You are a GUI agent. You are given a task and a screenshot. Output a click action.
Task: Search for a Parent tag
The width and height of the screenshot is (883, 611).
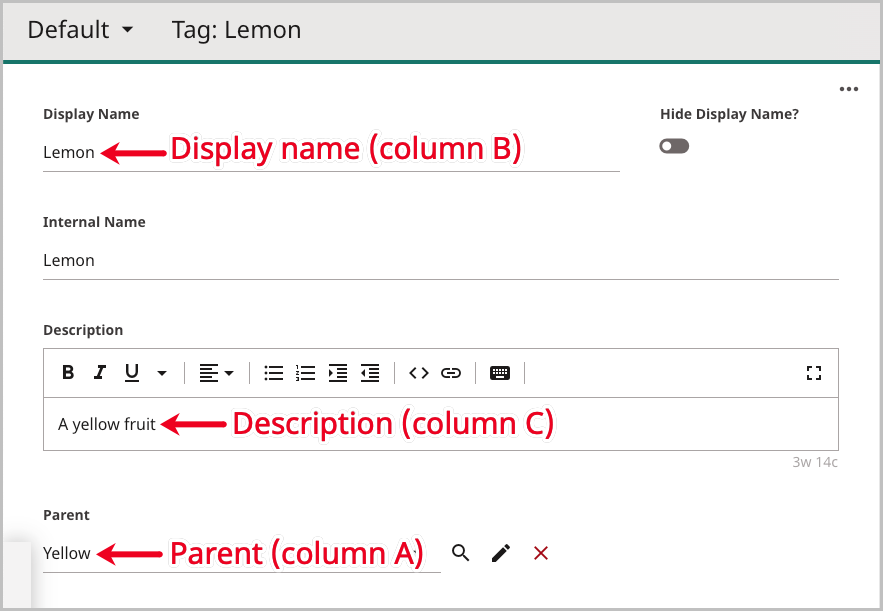[461, 553]
